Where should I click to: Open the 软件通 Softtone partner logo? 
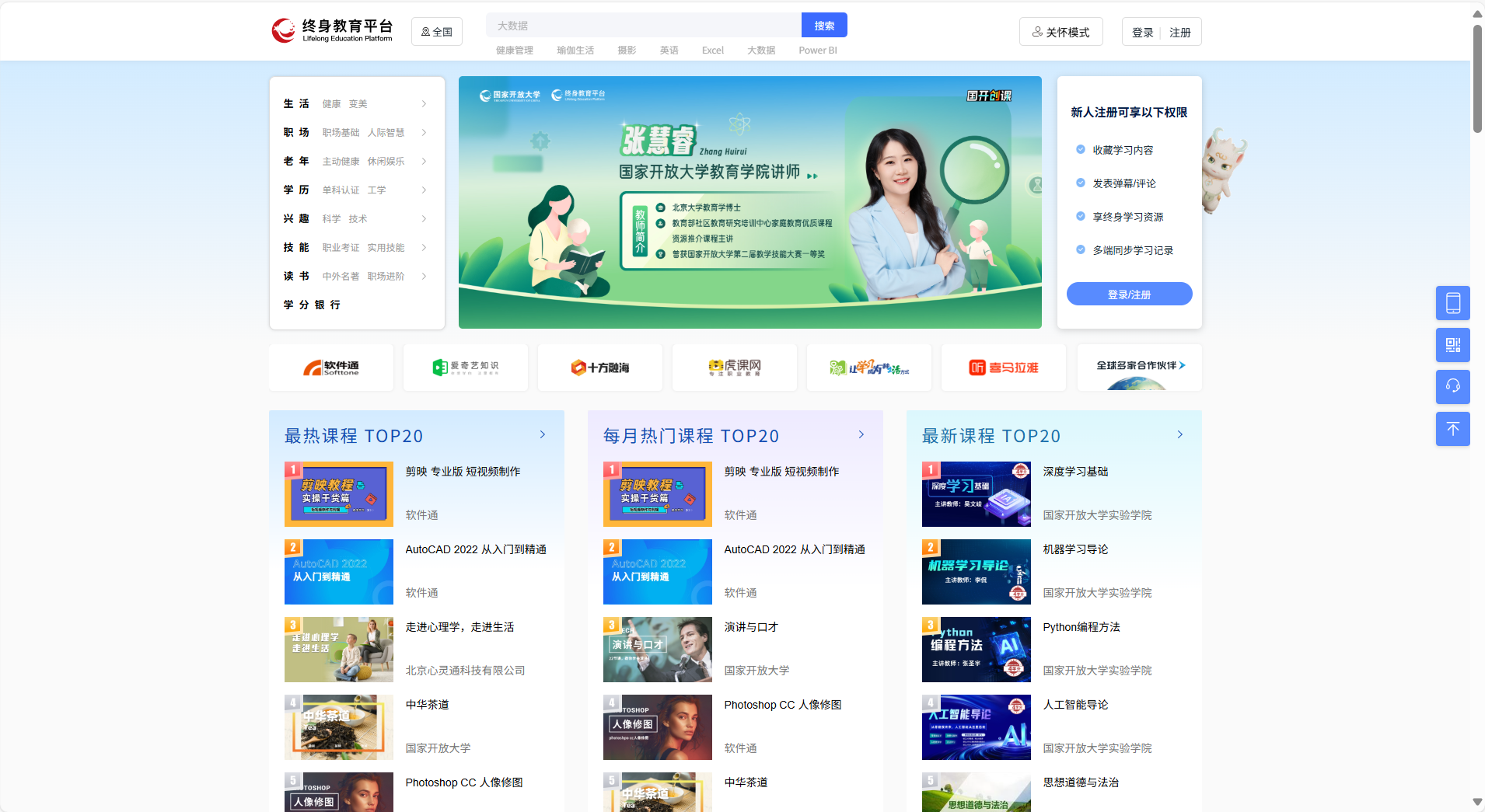(x=331, y=368)
